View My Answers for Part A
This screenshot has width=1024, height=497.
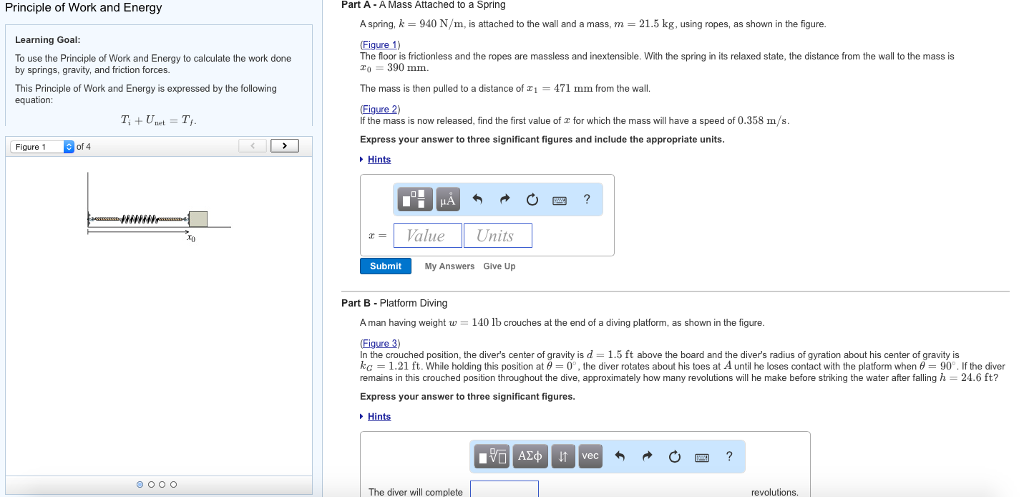click(x=449, y=266)
